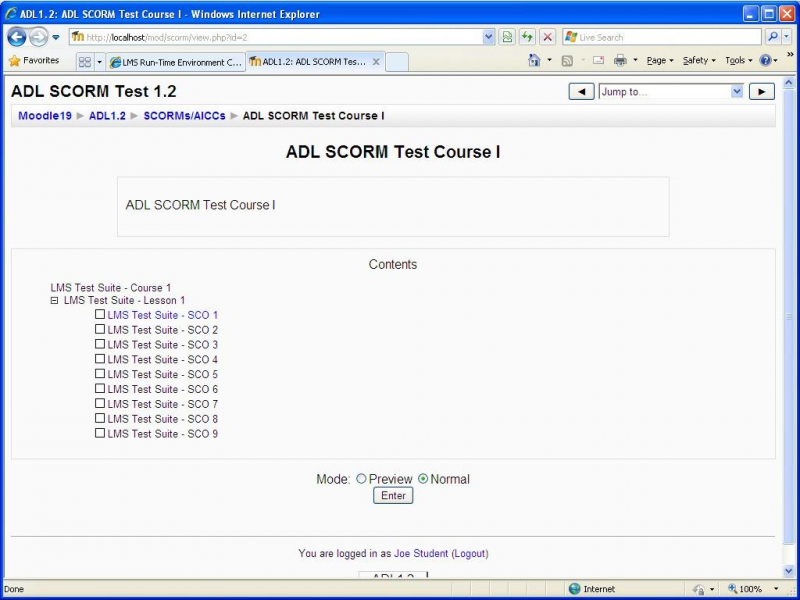Screen dimensions: 800x600
Task: Open the Page menu
Action: pyautogui.click(x=660, y=61)
